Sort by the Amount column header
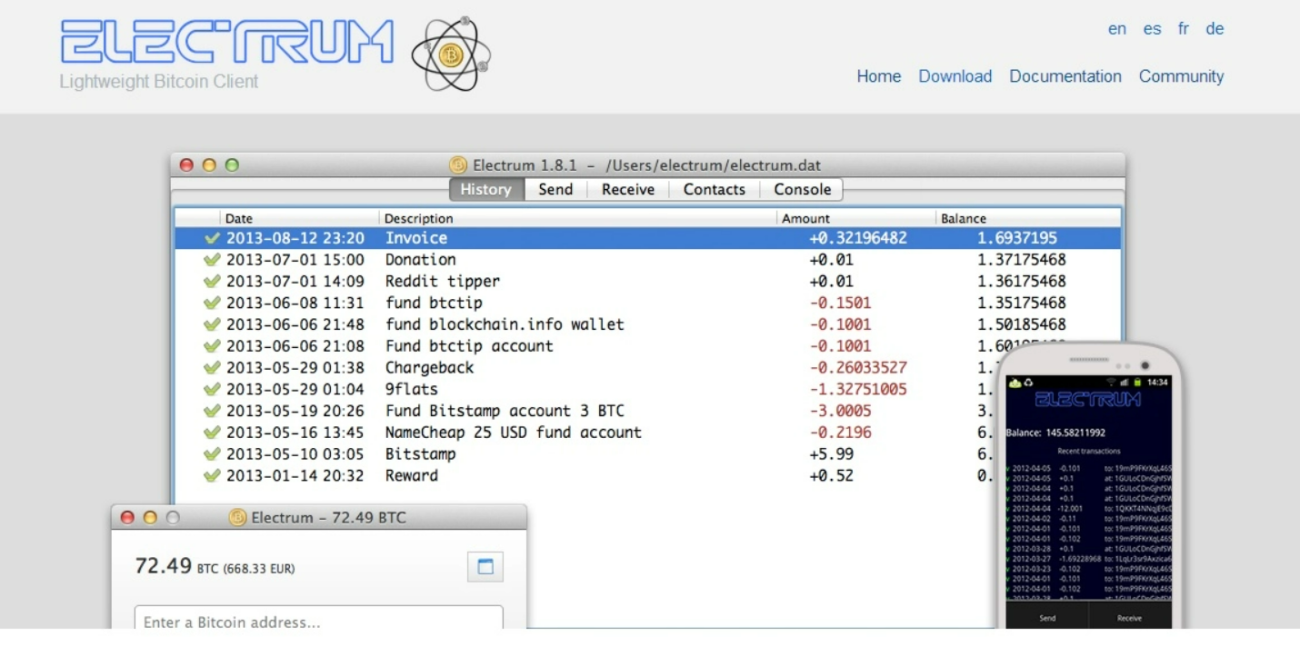This screenshot has height=647, width=1300. tap(806, 218)
